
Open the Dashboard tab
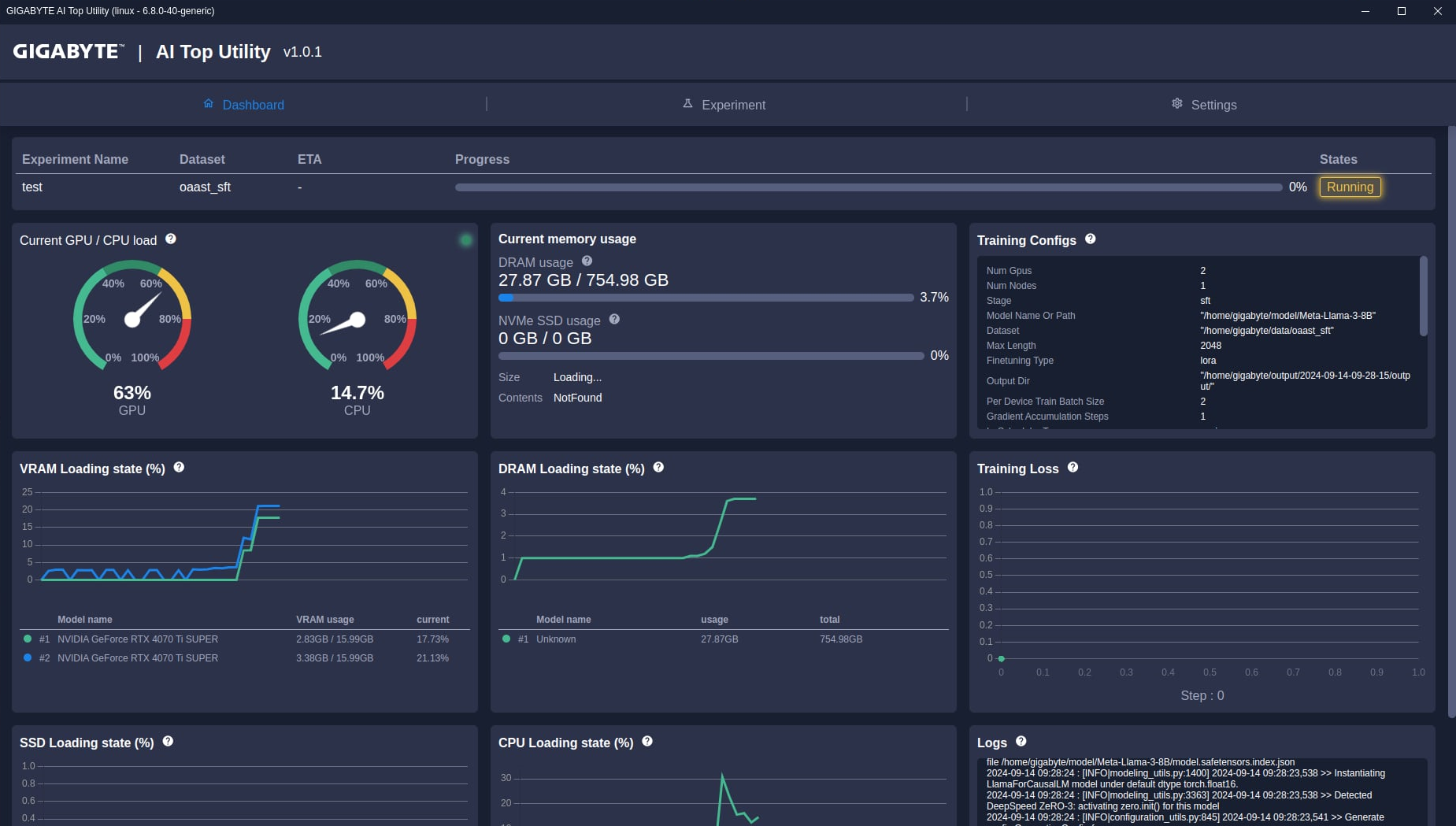[x=243, y=105]
